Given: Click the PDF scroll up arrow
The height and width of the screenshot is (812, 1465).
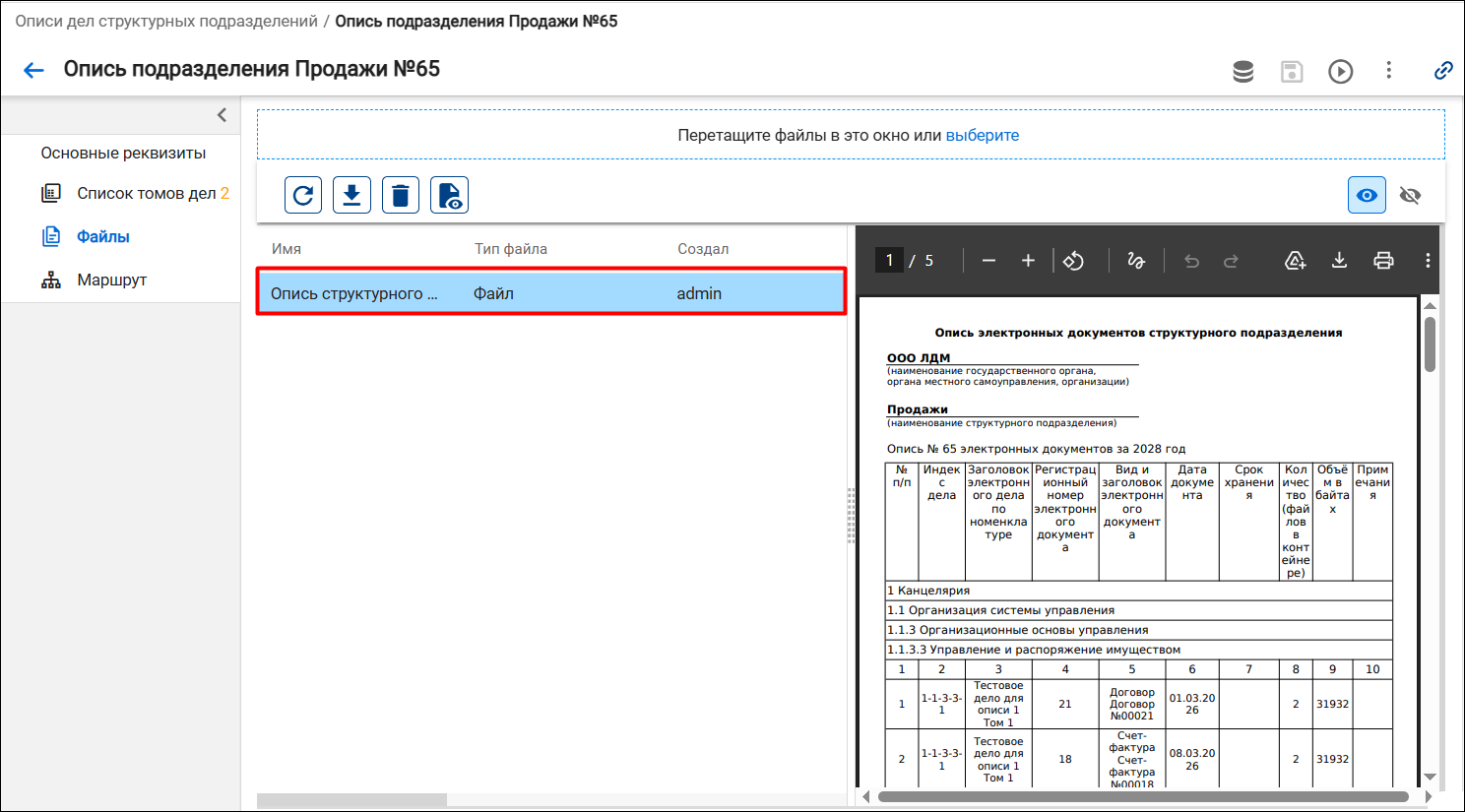Looking at the screenshot, I should point(1431,305).
